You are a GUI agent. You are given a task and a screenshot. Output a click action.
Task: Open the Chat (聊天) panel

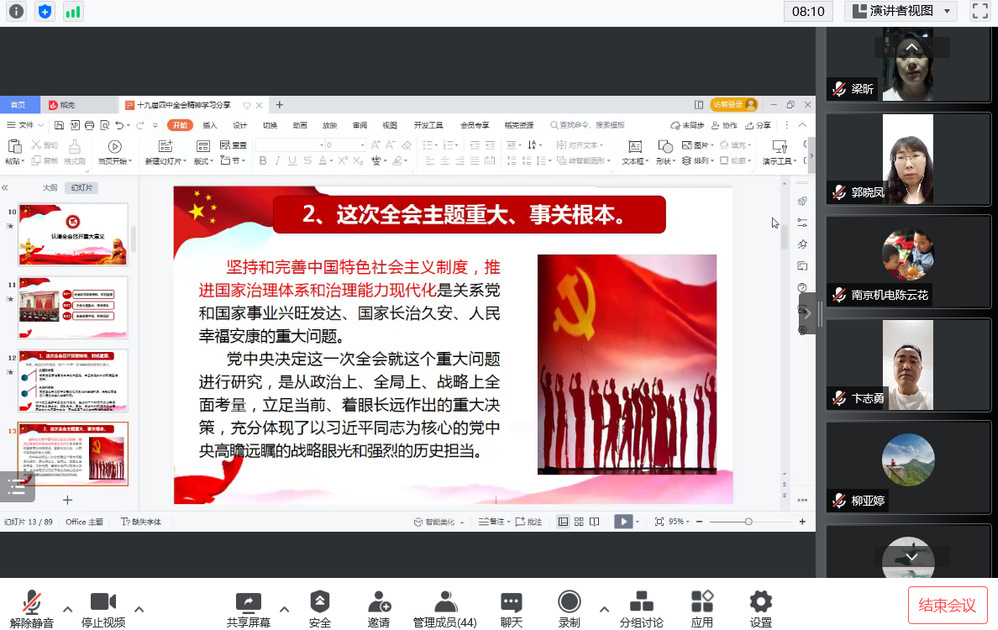pyautogui.click(x=511, y=606)
